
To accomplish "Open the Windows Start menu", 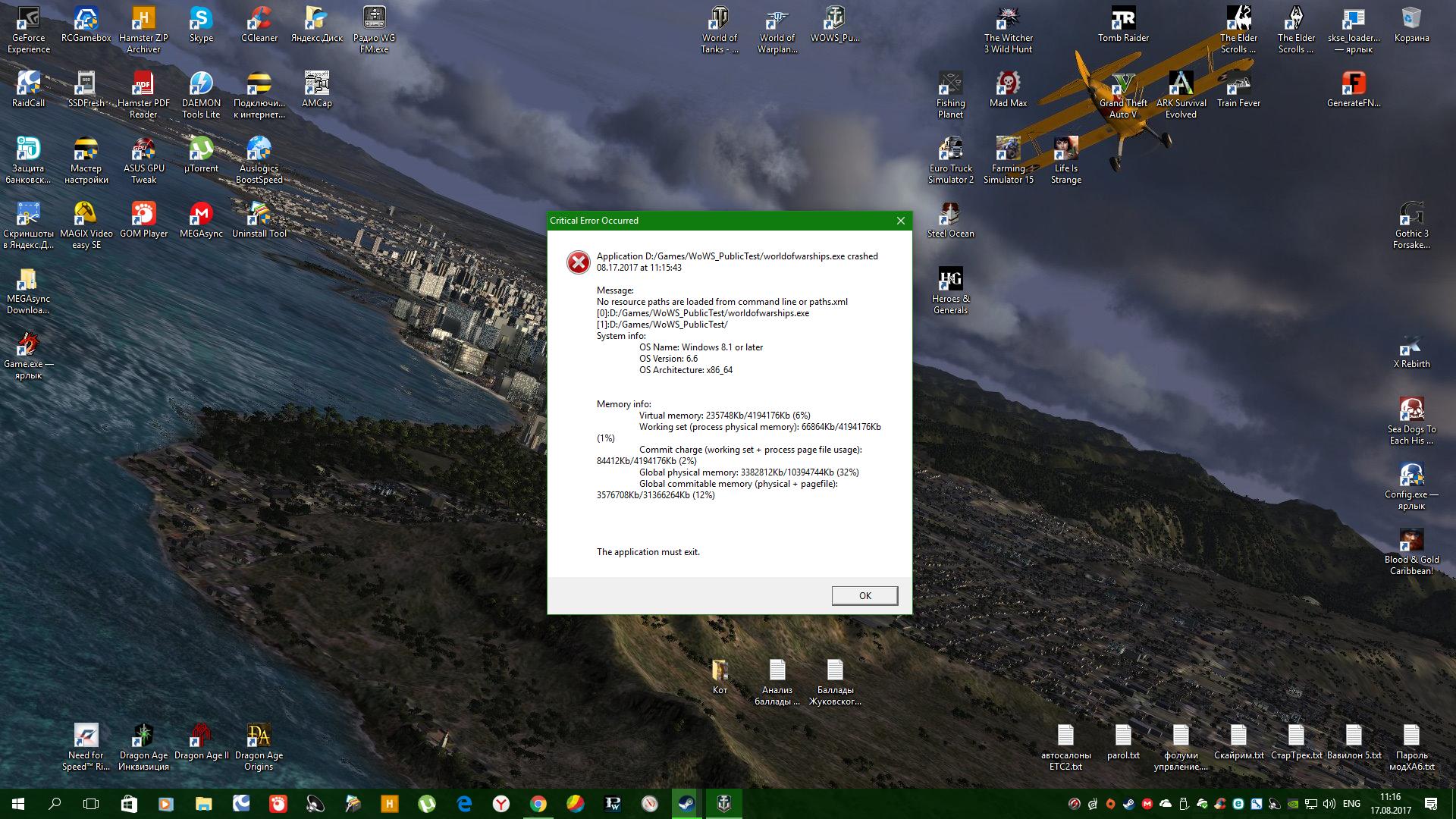I will [x=18, y=804].
